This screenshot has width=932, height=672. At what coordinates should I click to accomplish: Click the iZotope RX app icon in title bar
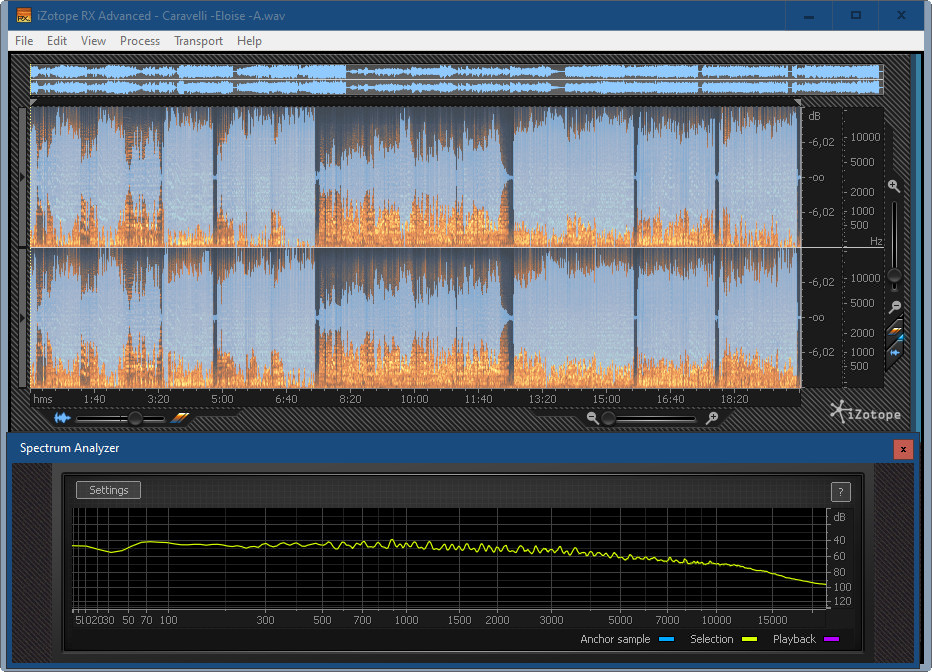24,15
